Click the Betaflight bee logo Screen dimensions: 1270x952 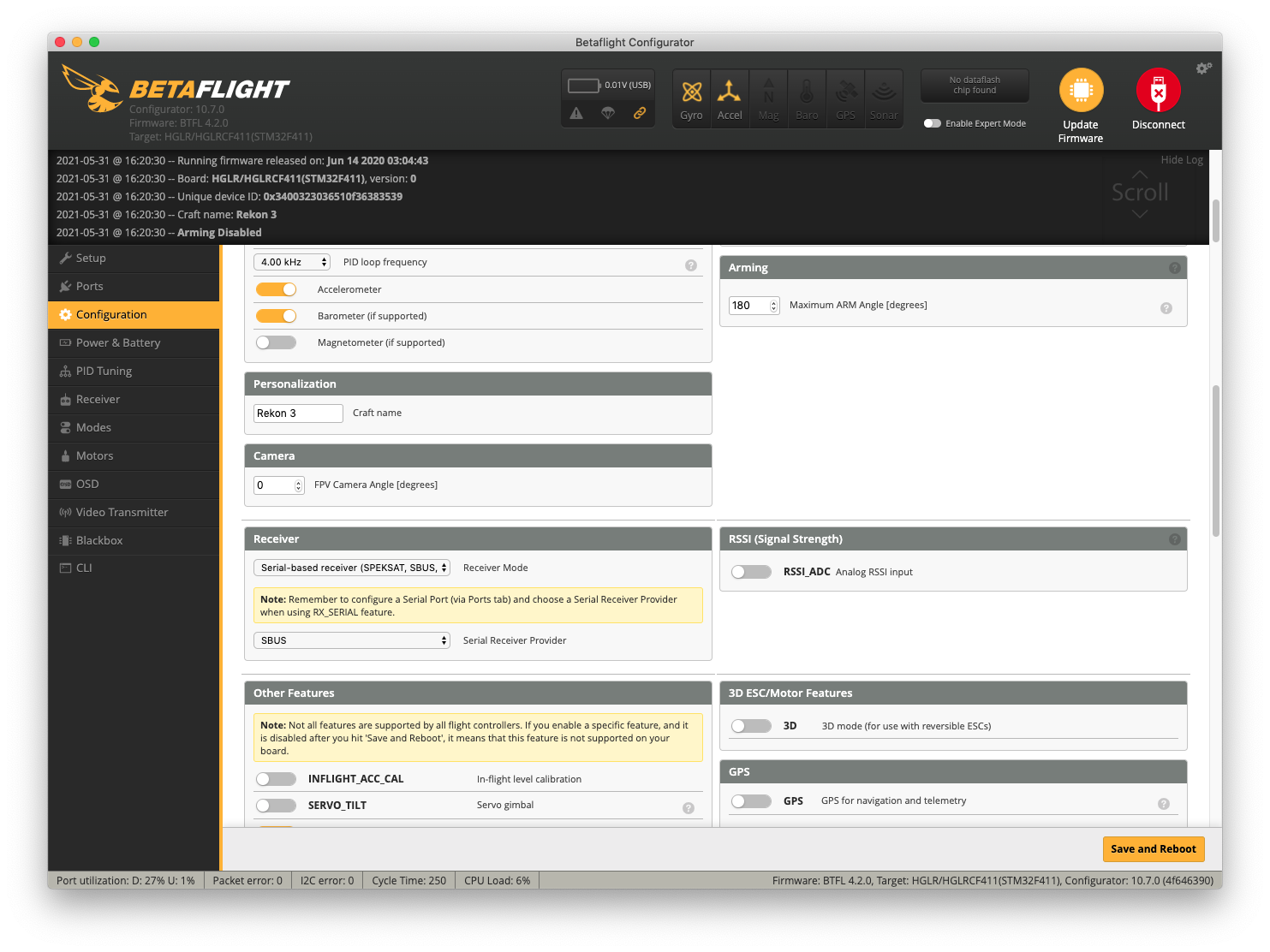tap(92, 88)
